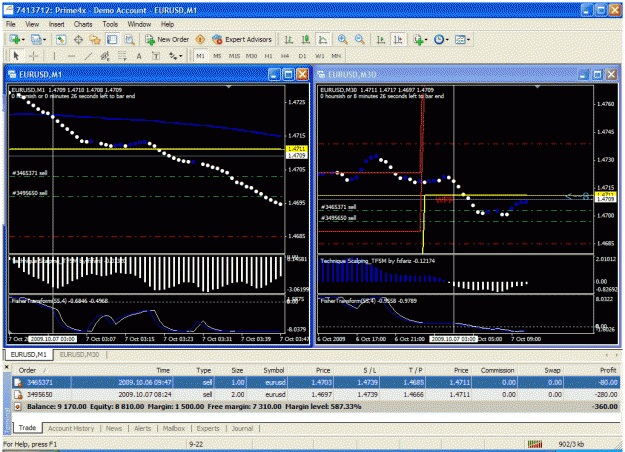This screenshot has width=625, height=452.
Task: Open the Tools menu
Action: point(110,24)
